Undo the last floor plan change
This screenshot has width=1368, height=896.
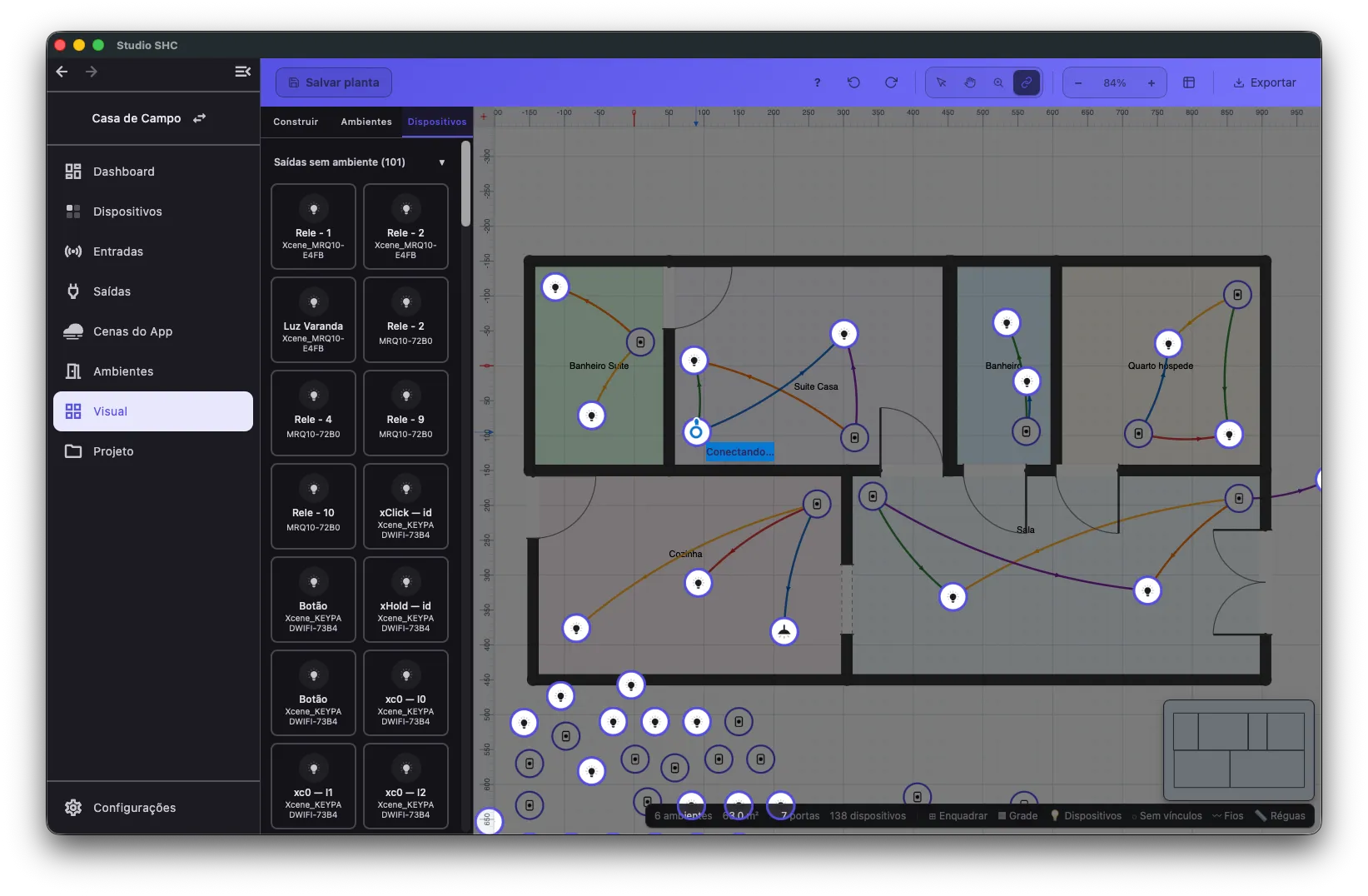pos(853,82)
